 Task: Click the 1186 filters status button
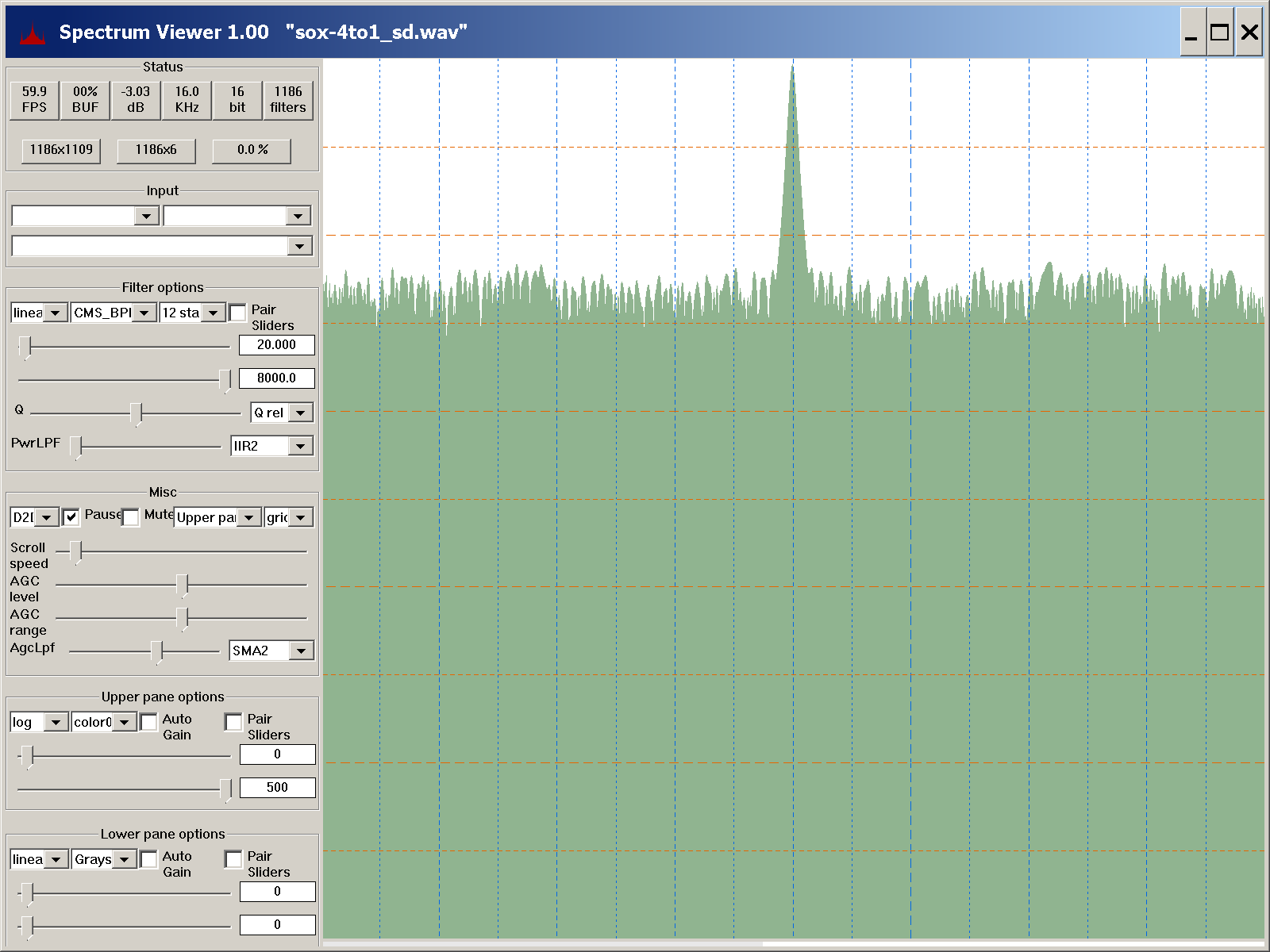coord(287,100)
